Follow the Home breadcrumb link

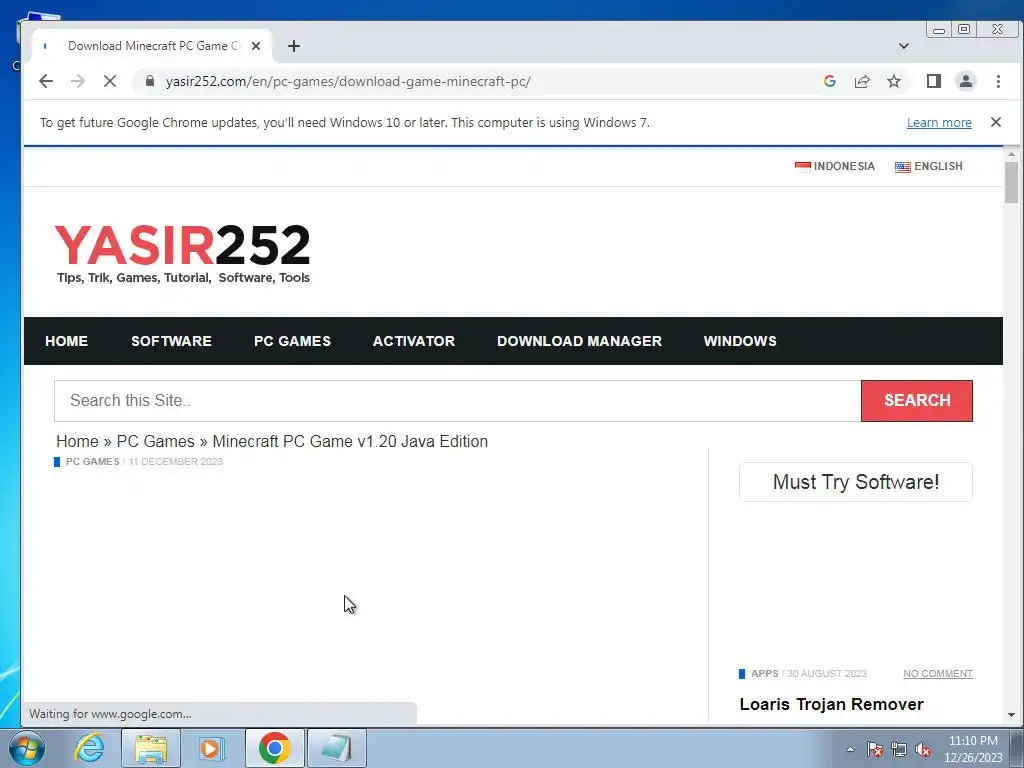(77, 441)
